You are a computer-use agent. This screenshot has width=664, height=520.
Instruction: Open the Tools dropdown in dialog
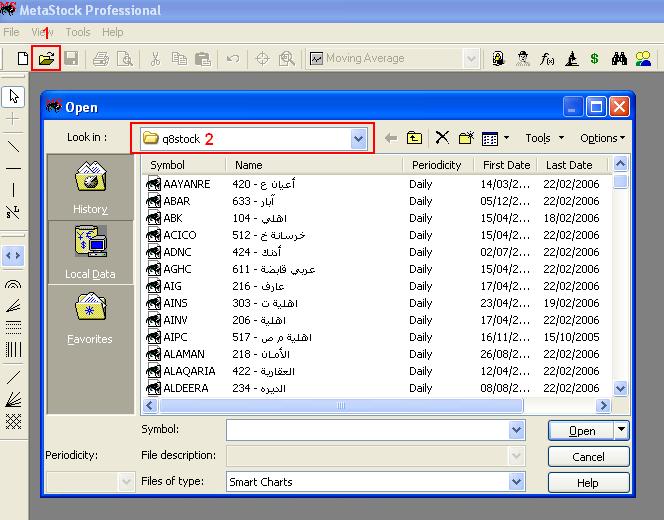pos(545,138)
